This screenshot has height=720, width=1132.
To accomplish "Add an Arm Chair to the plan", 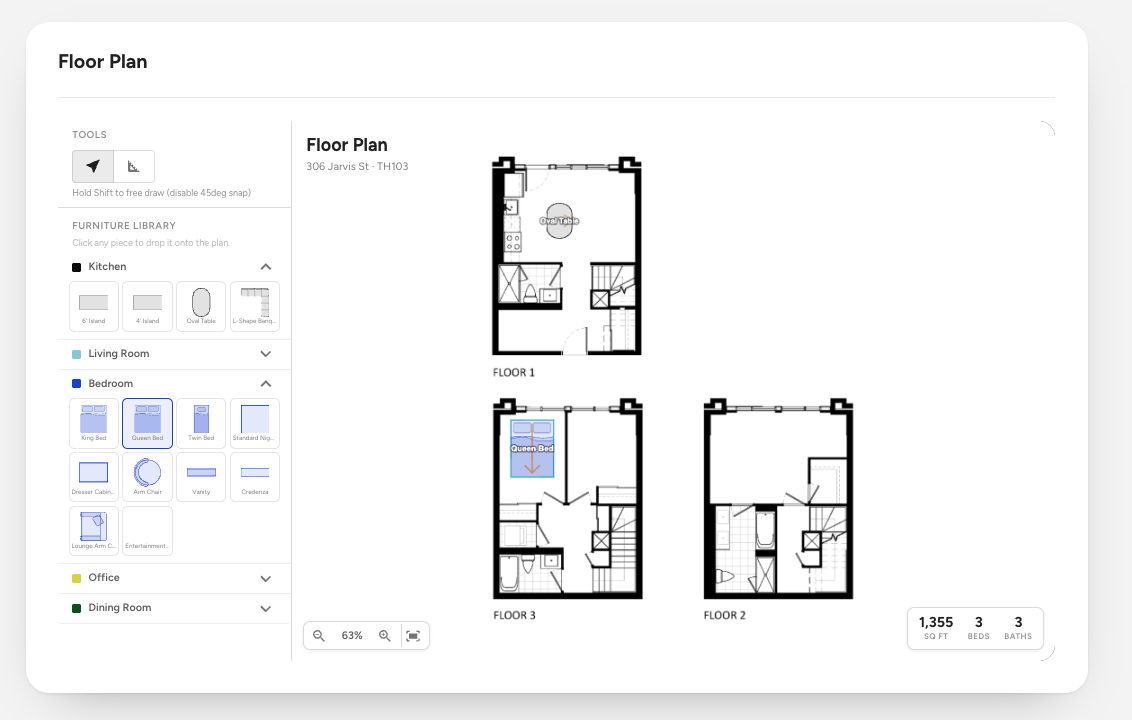I will click(x=147, y=477).
